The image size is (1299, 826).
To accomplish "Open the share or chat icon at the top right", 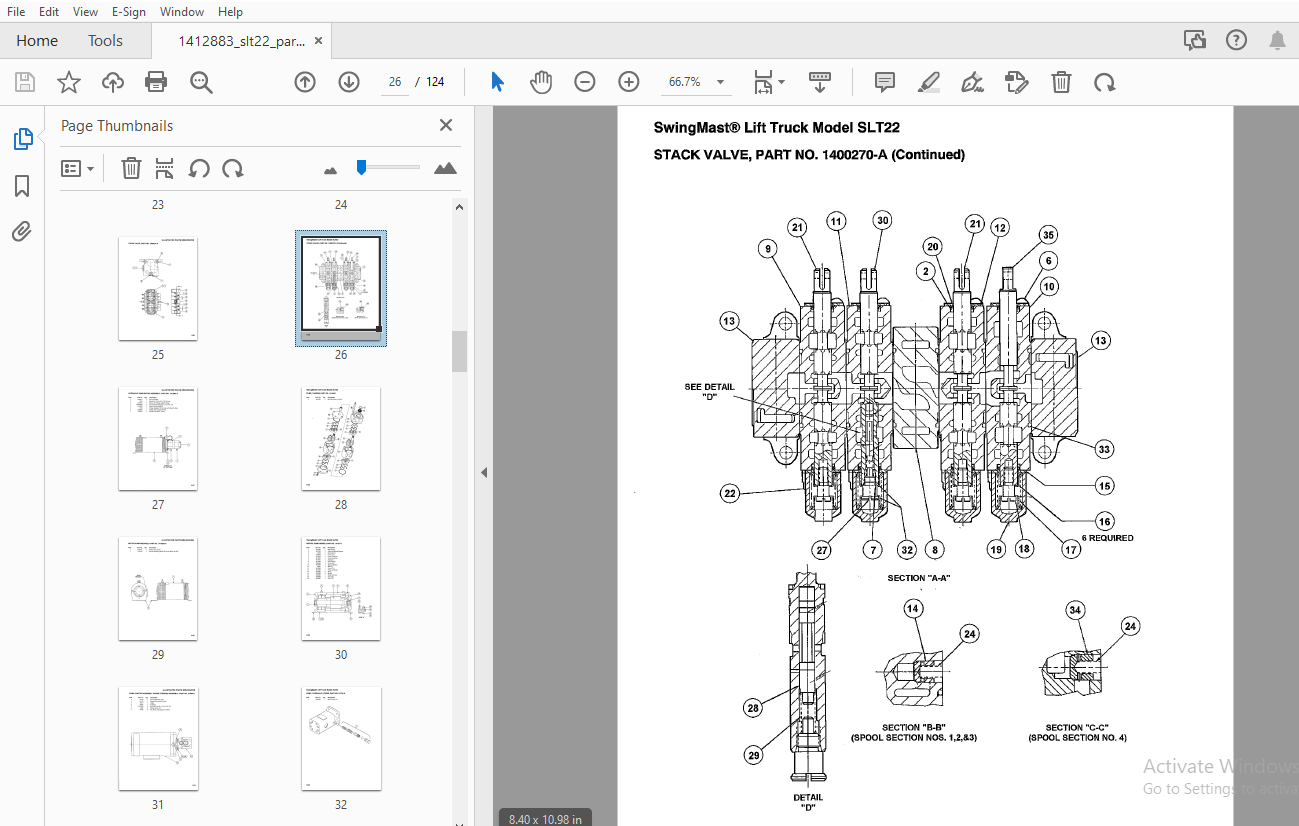I will pos(1195,41).
